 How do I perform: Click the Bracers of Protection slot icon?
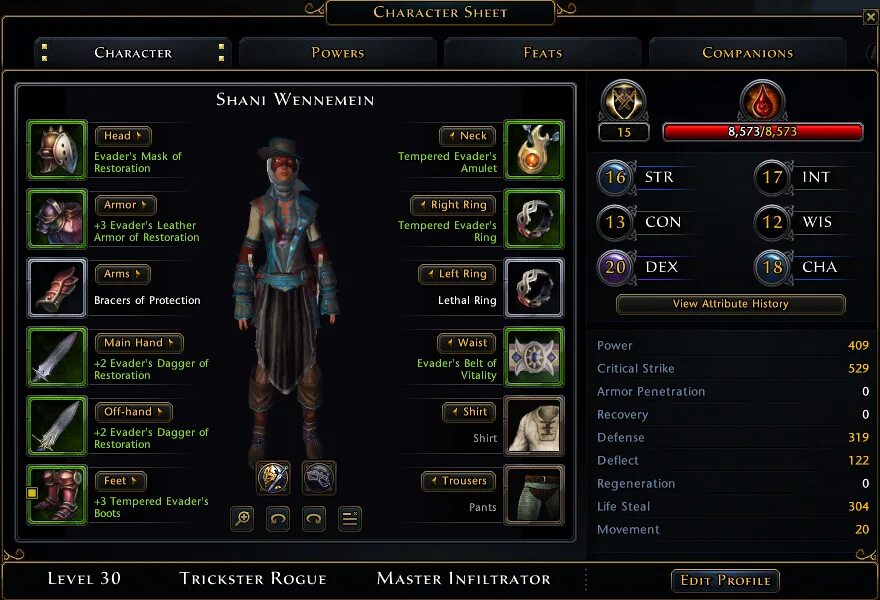pos(57,288)
